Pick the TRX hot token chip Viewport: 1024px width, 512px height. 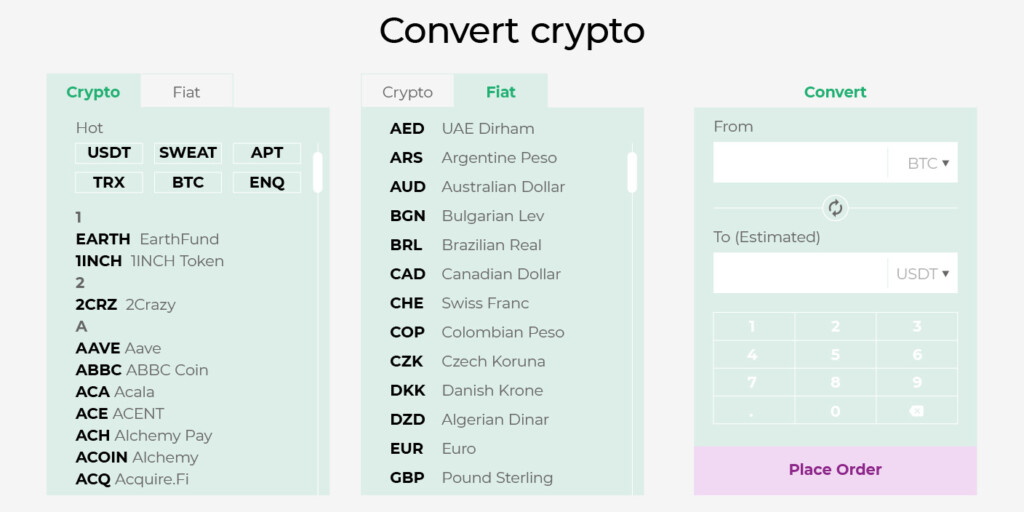coord(109,183)
